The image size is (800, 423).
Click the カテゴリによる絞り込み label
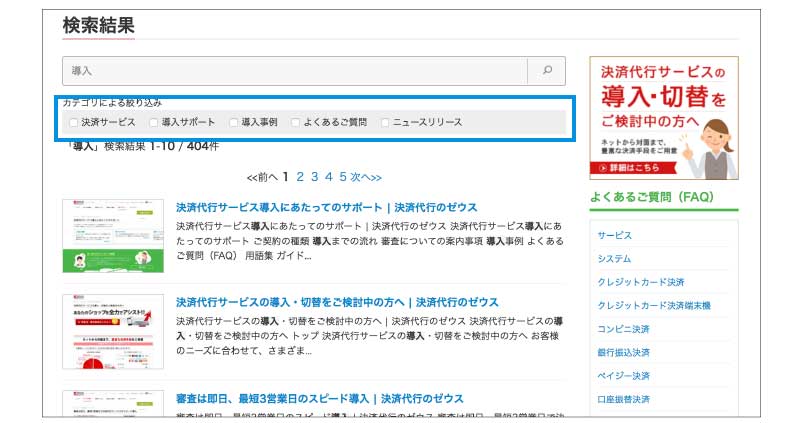tap(112, 103)
